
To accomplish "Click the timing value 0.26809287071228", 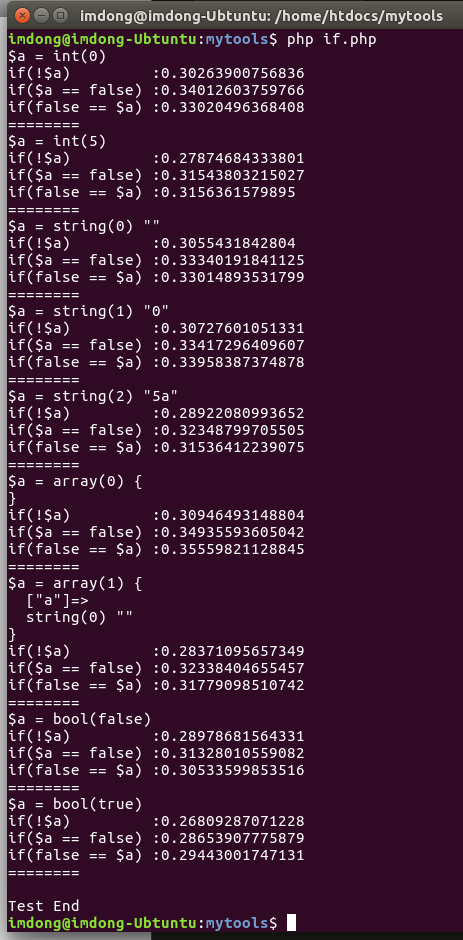I will (233, 821).
